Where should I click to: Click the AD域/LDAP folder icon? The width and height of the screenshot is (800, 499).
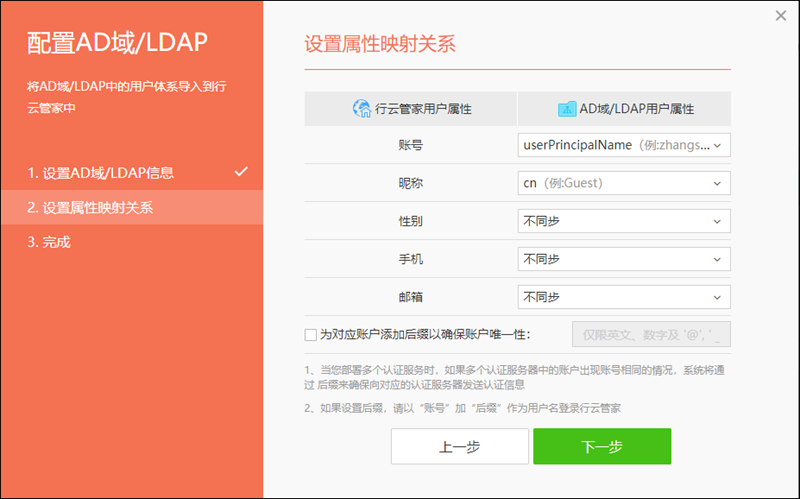pyautogui.click(x=566, y=108)
